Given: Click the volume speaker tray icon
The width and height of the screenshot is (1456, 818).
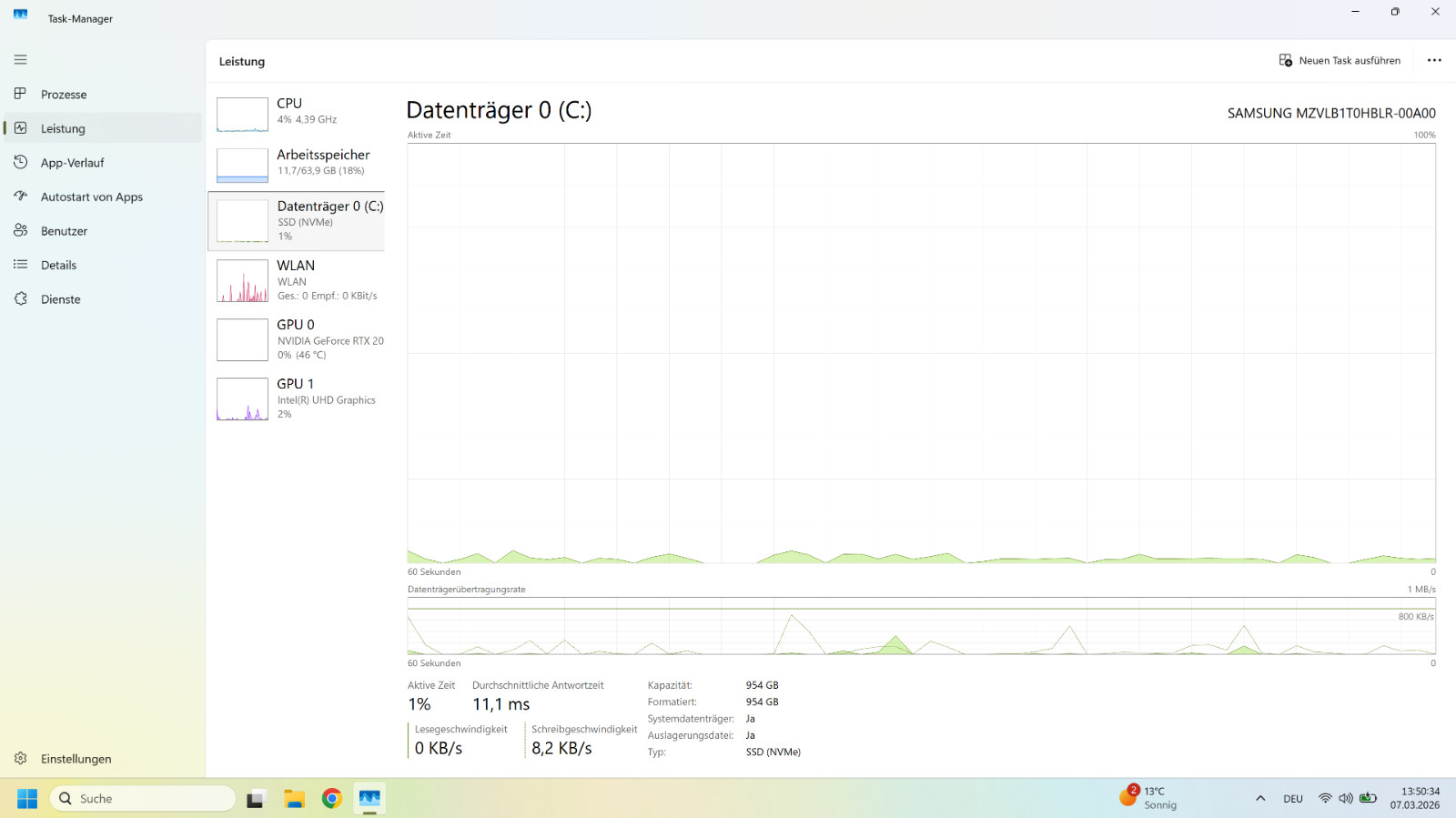Looking at the screenshot, I should [x=1346, y=798].
